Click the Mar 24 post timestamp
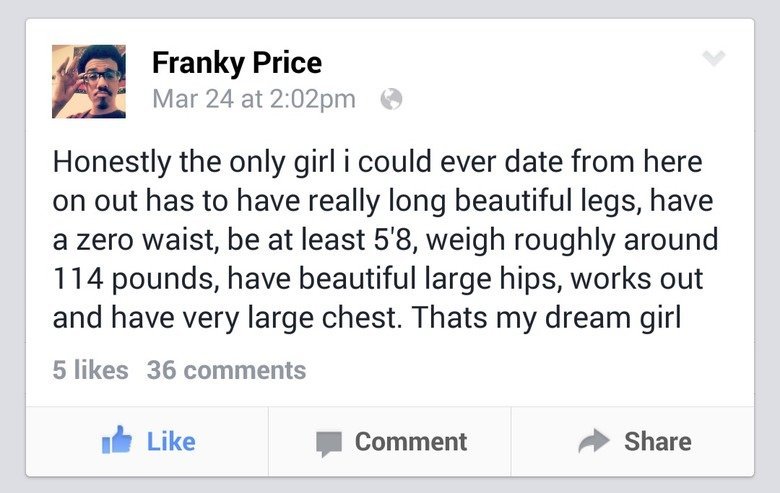780x493 pixels. coord(253,99)
